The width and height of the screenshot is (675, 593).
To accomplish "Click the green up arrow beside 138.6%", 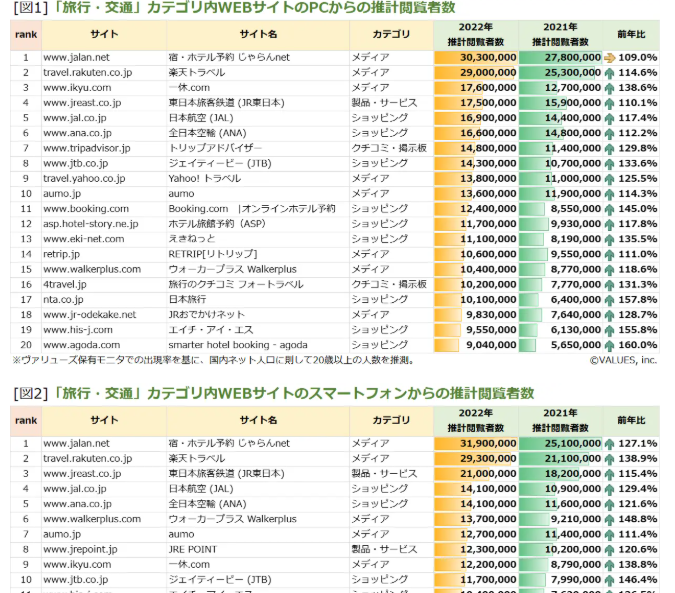I will tap(610, 88).
